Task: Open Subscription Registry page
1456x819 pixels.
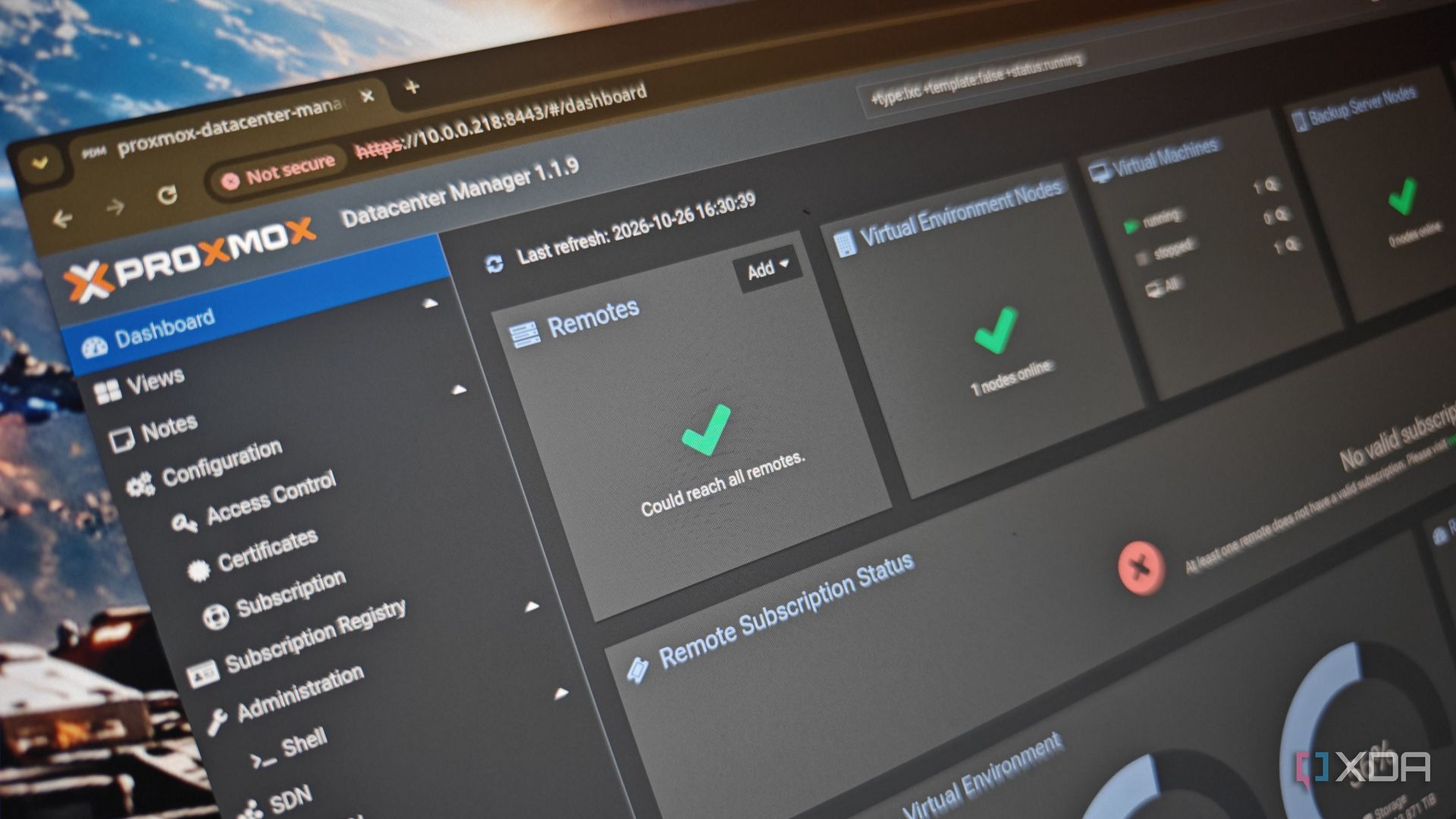Action: 315,637
